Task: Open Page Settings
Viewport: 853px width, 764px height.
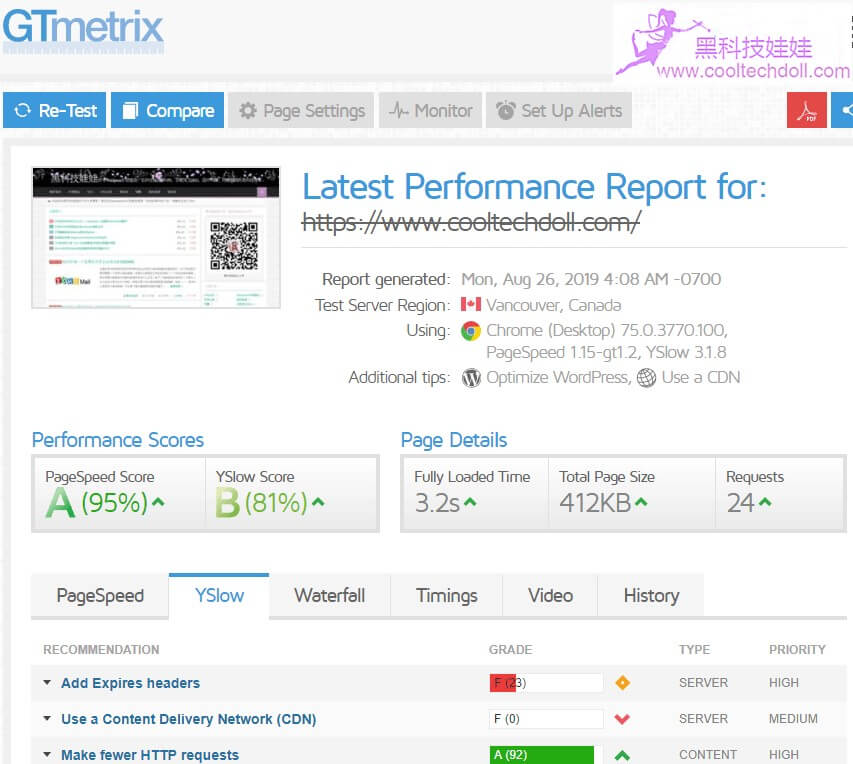Action: pos(301,110)
